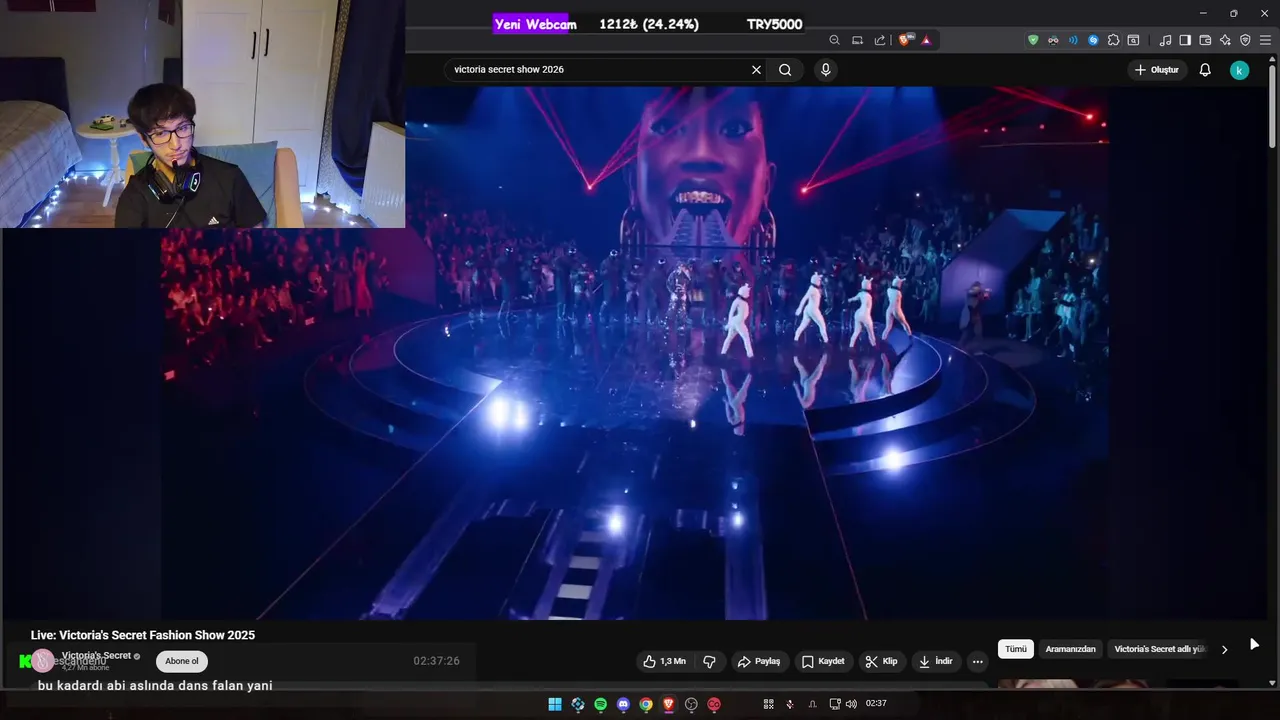Select the Victoria's Secret adlı yükleyen chip
This screenshot has width=1280, height=720.
(x=1160, y=649)
